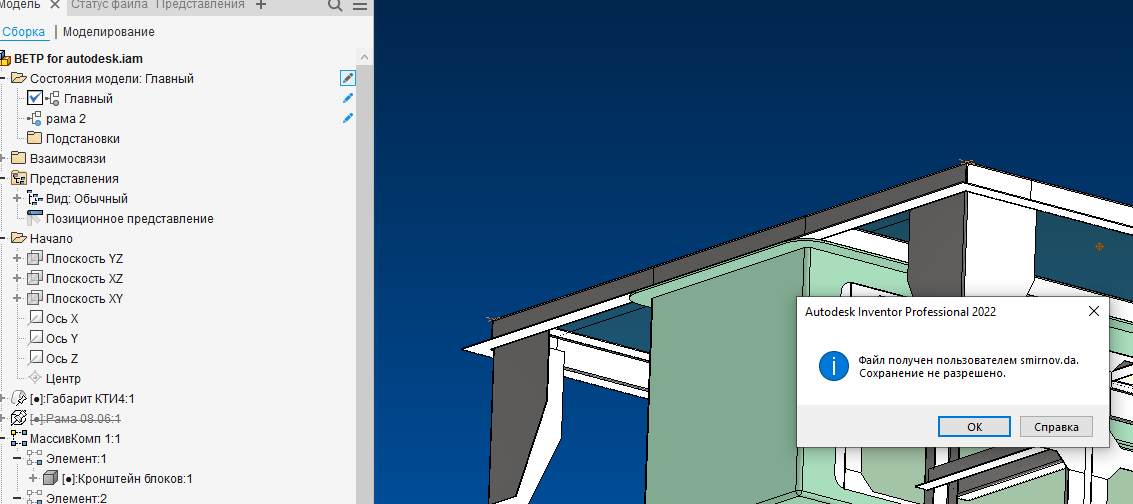The height and width of the screenshot is (504, 1133).
Task: Click the Взаимосвязи folder icon
Action: 19,158
